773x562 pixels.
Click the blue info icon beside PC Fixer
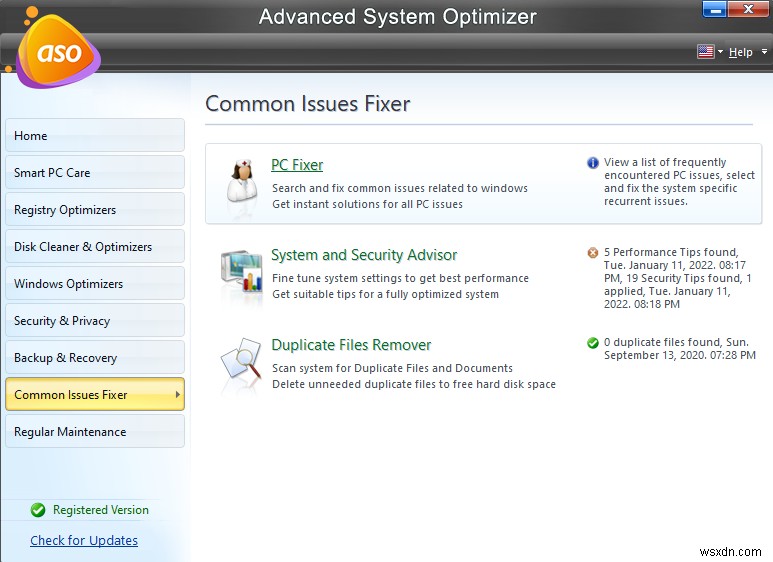click(593, 163)
